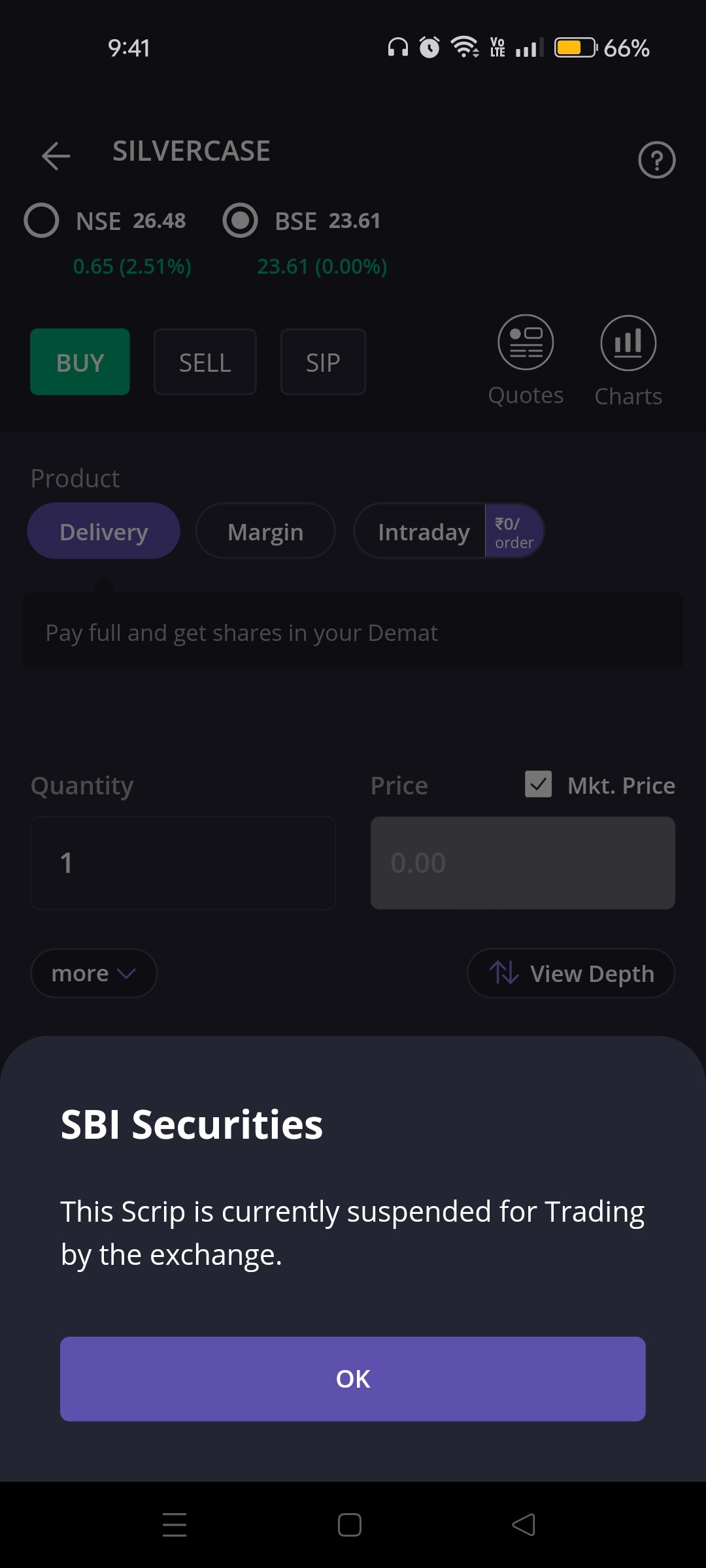
Task: Uncheck the Mkt. Price checkbox
Action: (538, 785)
